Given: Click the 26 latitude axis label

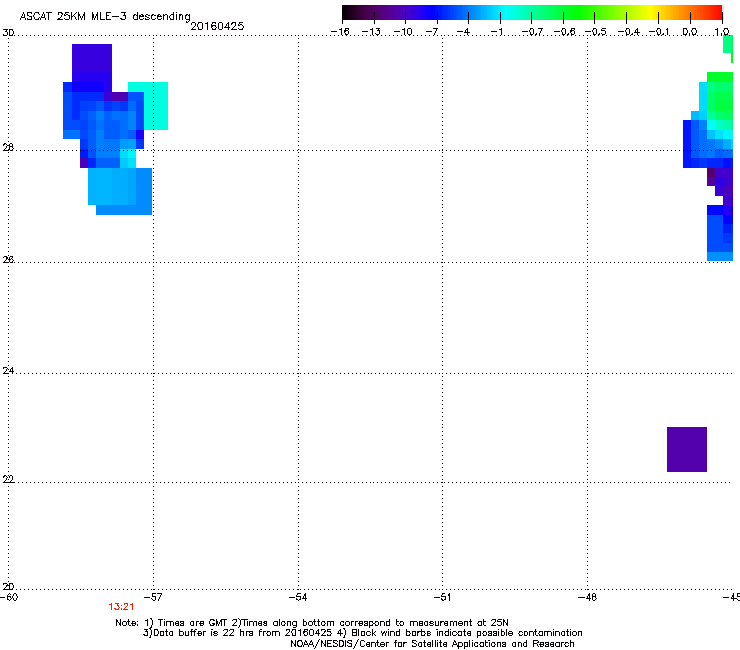Looking at the screenshot, I should 8,260.
